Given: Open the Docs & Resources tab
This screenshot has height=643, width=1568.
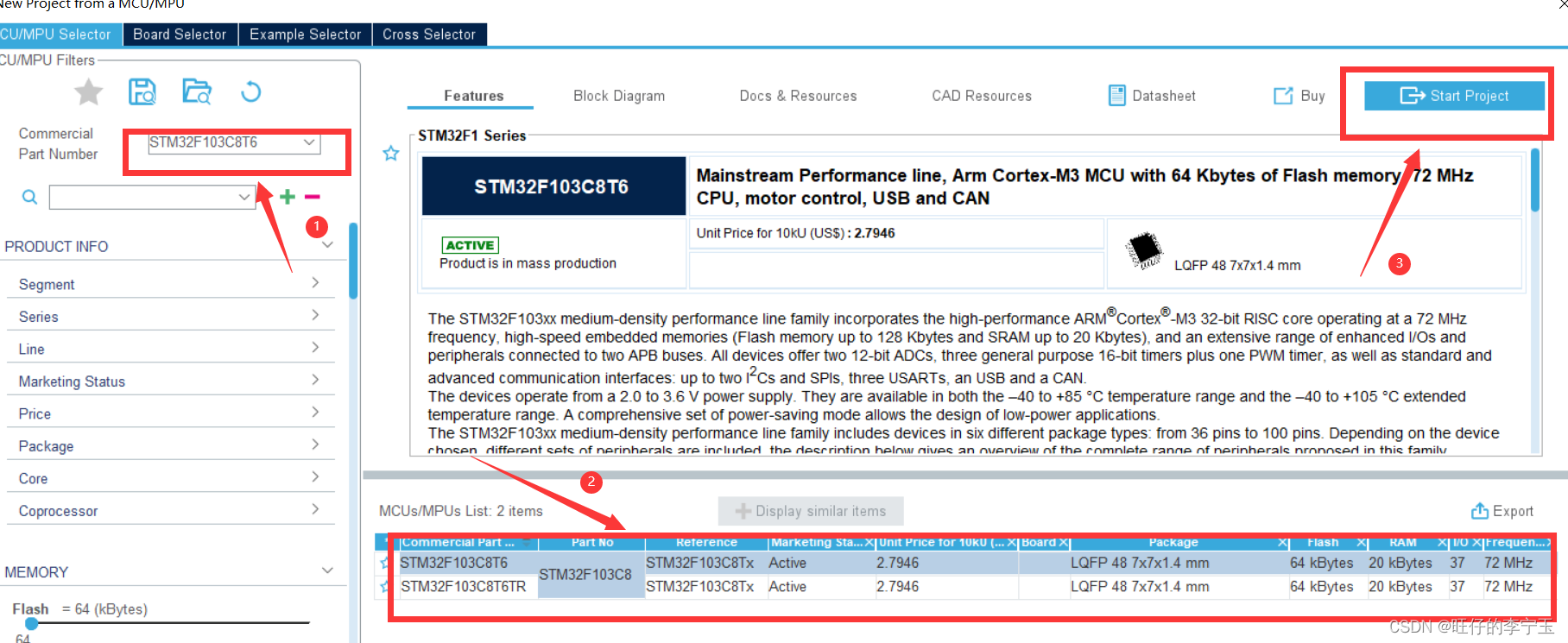Looking at the screenshot, I should 798,96.
